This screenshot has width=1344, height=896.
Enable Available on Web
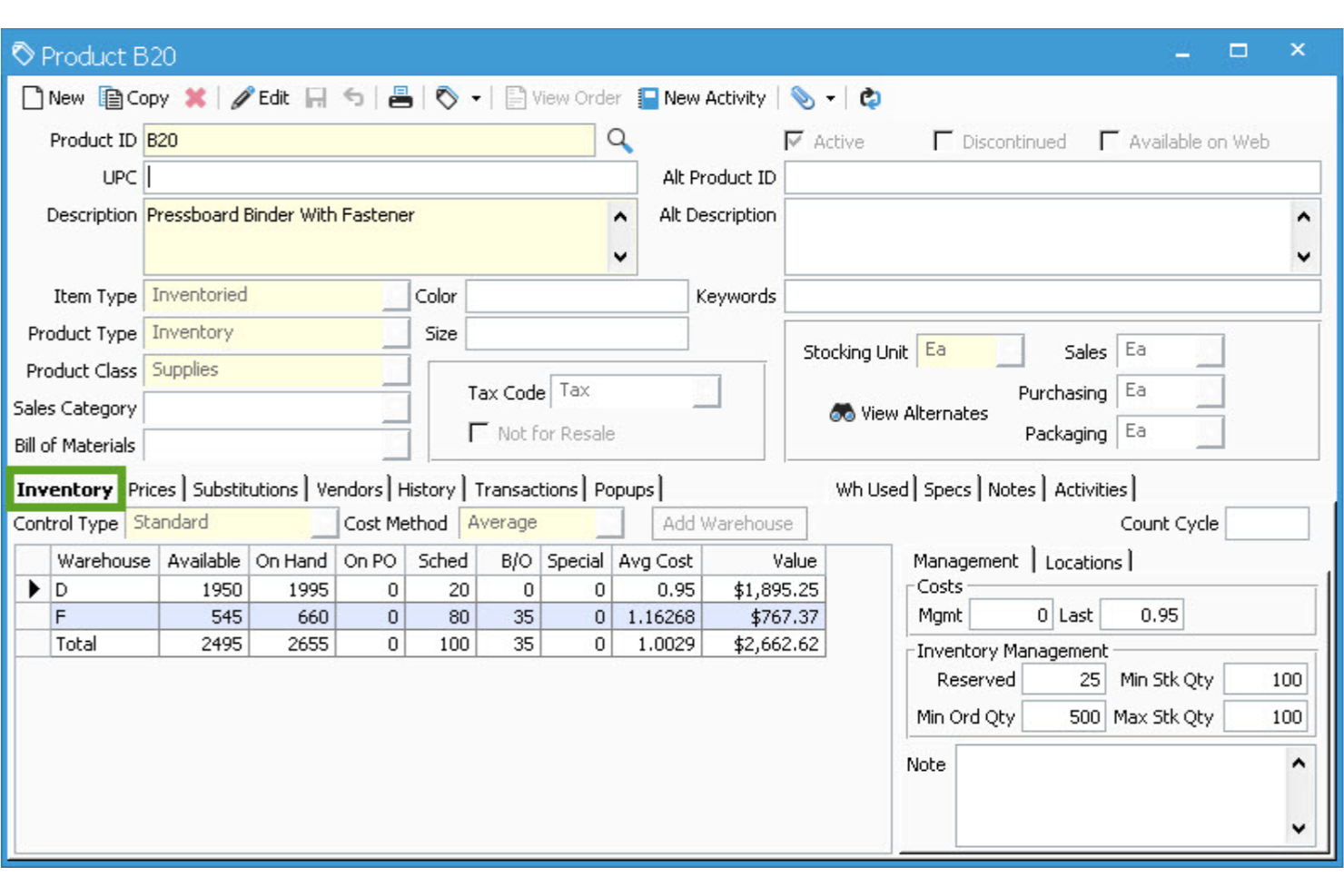[1109, 141]
